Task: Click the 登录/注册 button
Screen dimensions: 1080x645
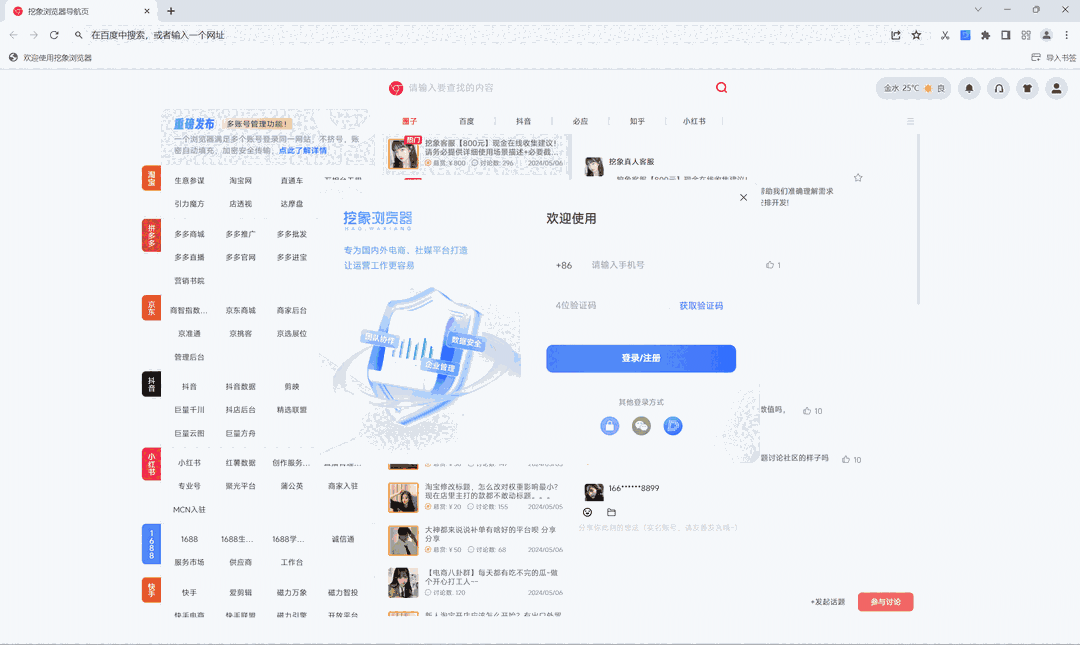Action: point(640,358)
